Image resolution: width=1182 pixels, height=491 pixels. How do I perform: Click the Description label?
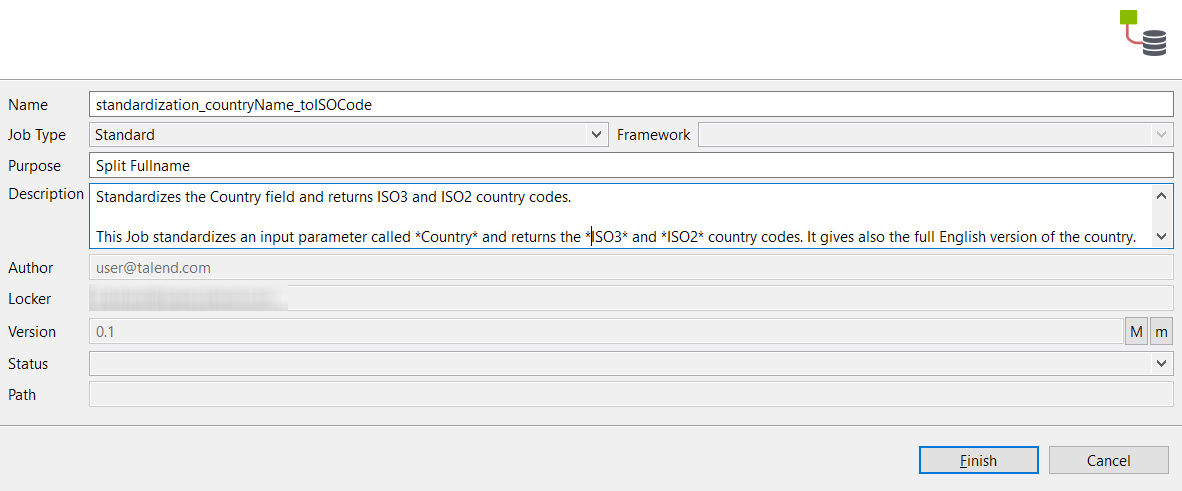(46, 194)
